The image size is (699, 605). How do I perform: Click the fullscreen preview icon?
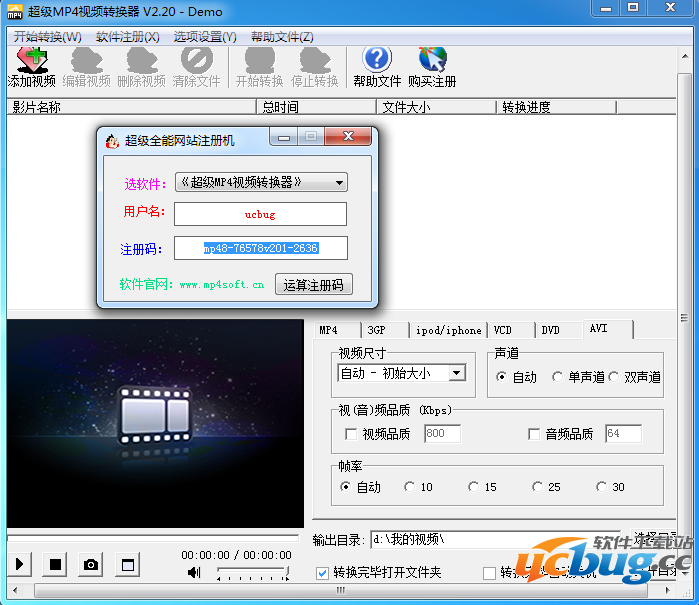coord(127,564)
